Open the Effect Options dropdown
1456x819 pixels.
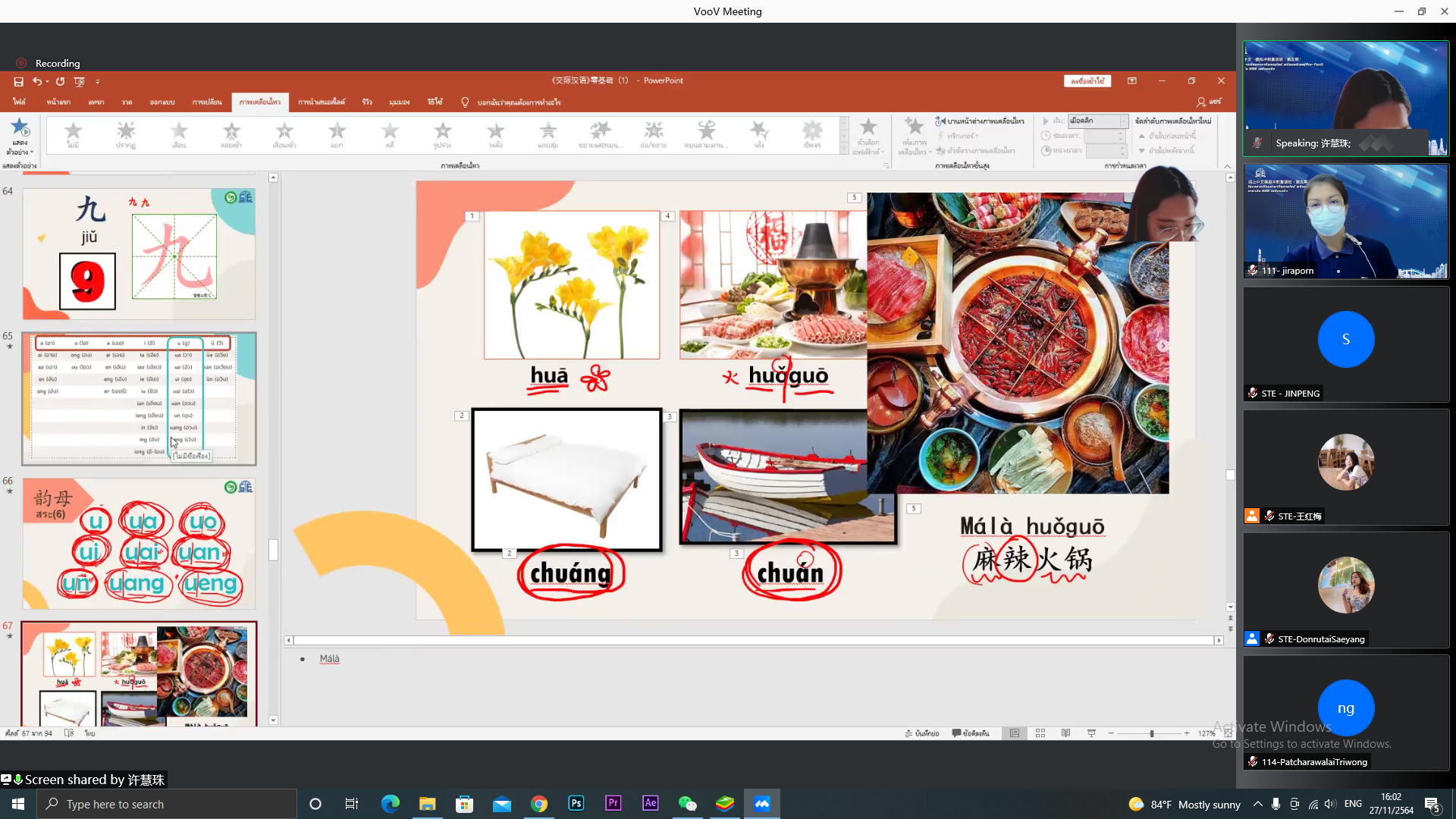[868, 136]
